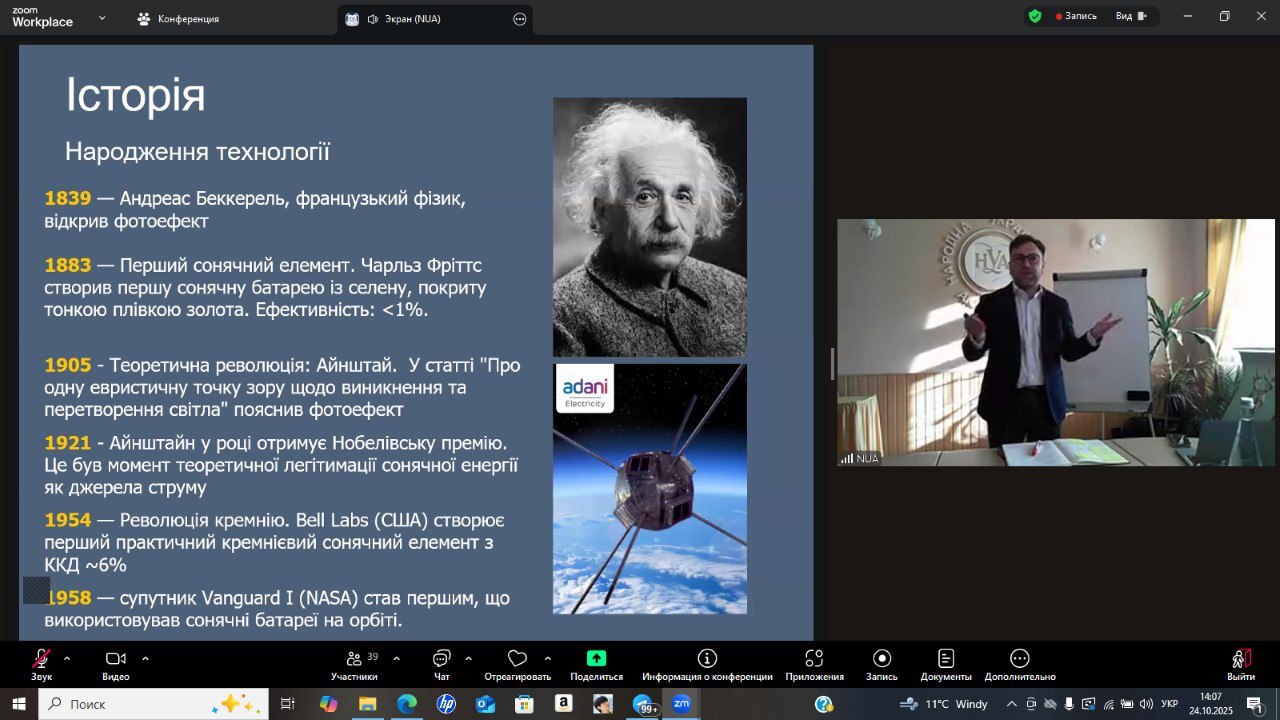Expand chevron beside the Участники button
This screenshot has height=720, width=1280.
tap(396, 659)
